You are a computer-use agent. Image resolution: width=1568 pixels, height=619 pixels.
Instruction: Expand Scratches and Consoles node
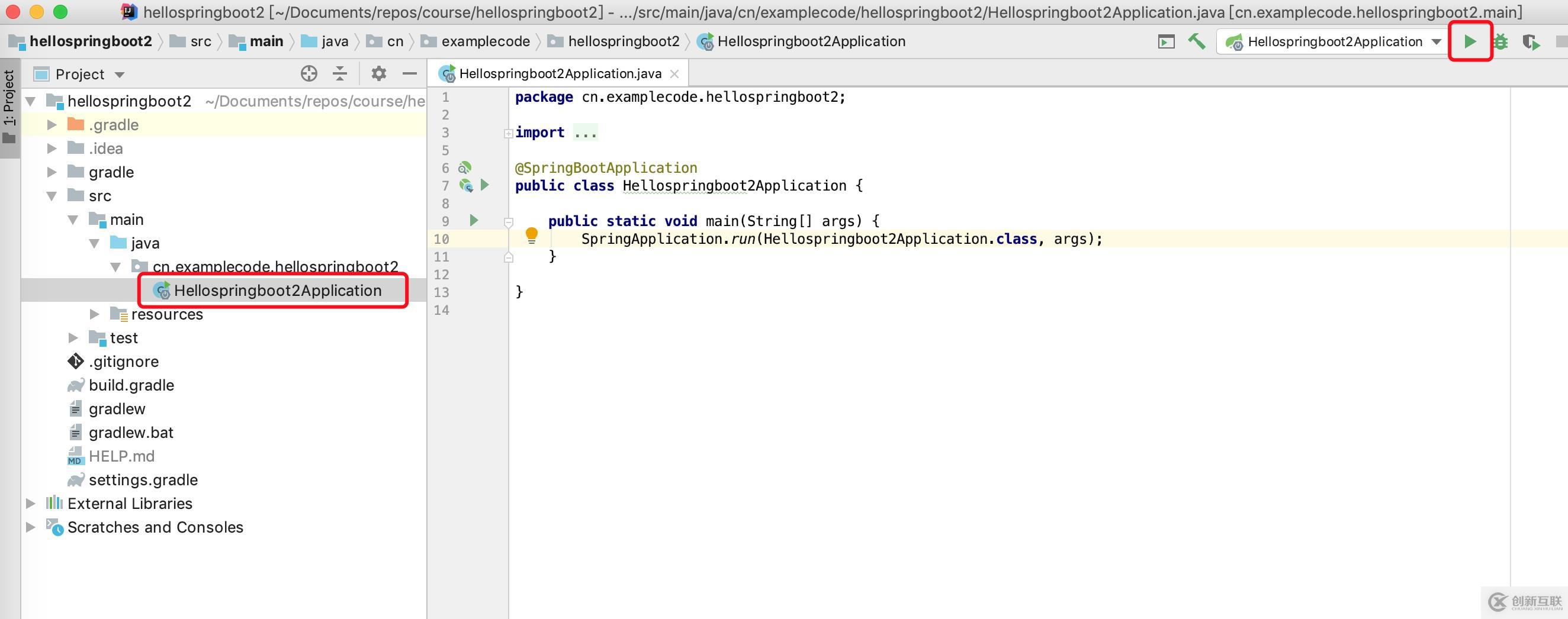pos(30,527)
